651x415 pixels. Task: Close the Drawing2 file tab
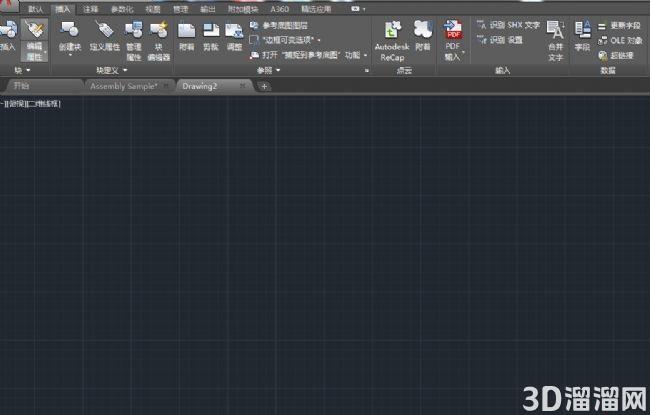[243, 85]
